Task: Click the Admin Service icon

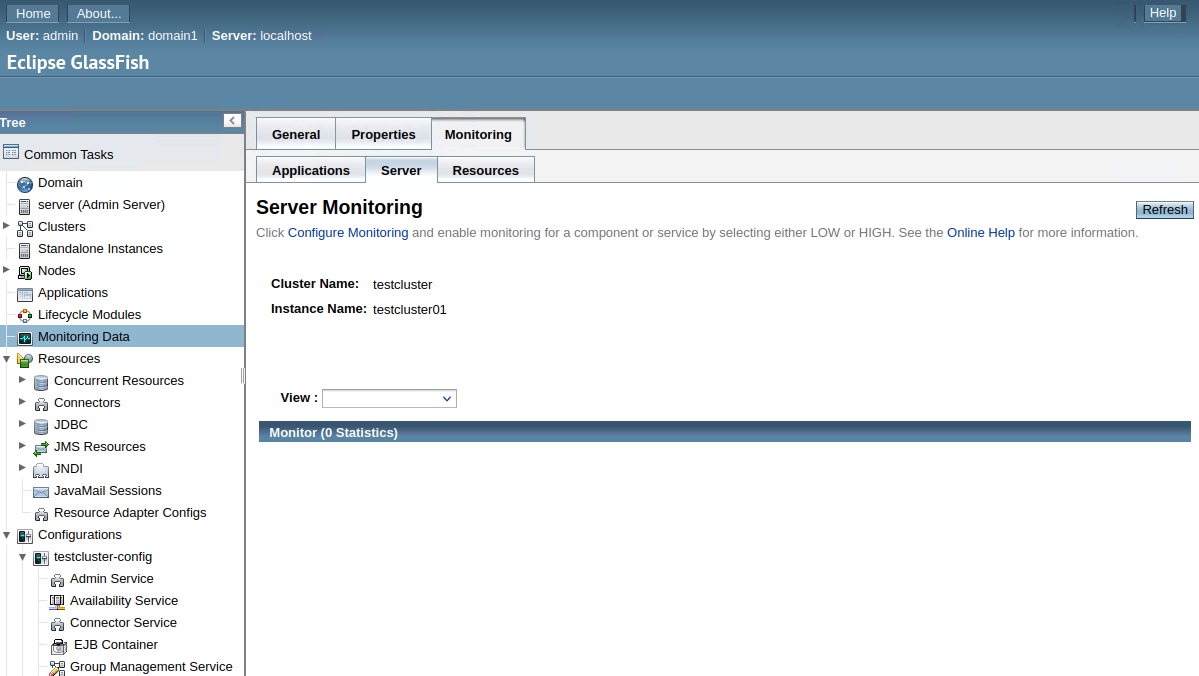Action: [x=57, y=580]
